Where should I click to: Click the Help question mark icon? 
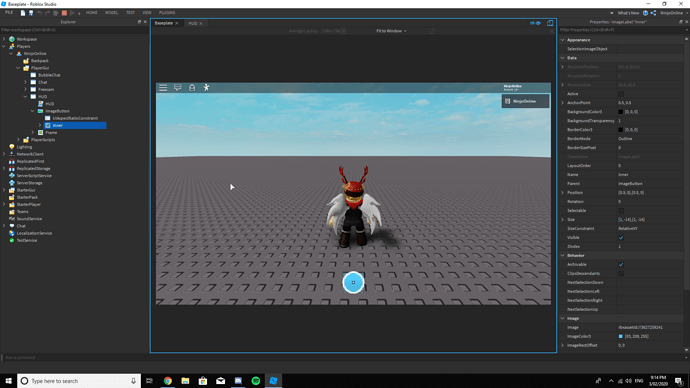coord(646,13)
